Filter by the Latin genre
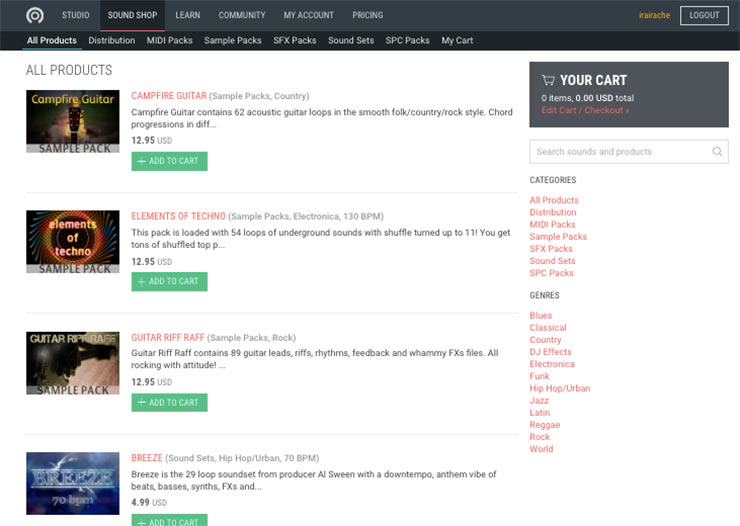This screenshot has width=740, height=526. tap(539, 413)
